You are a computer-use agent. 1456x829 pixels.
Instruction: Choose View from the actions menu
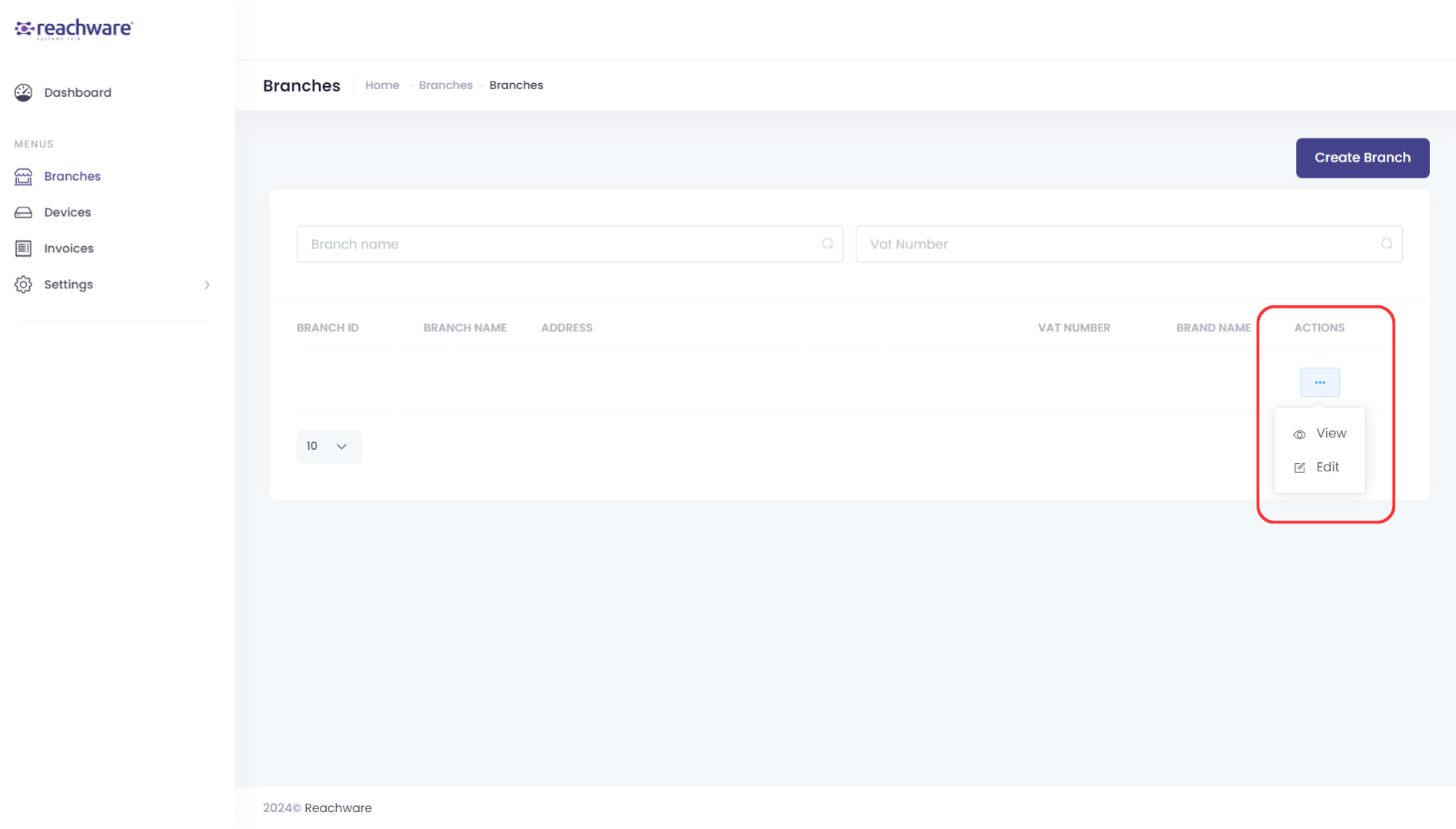[x=1319, y=434]
